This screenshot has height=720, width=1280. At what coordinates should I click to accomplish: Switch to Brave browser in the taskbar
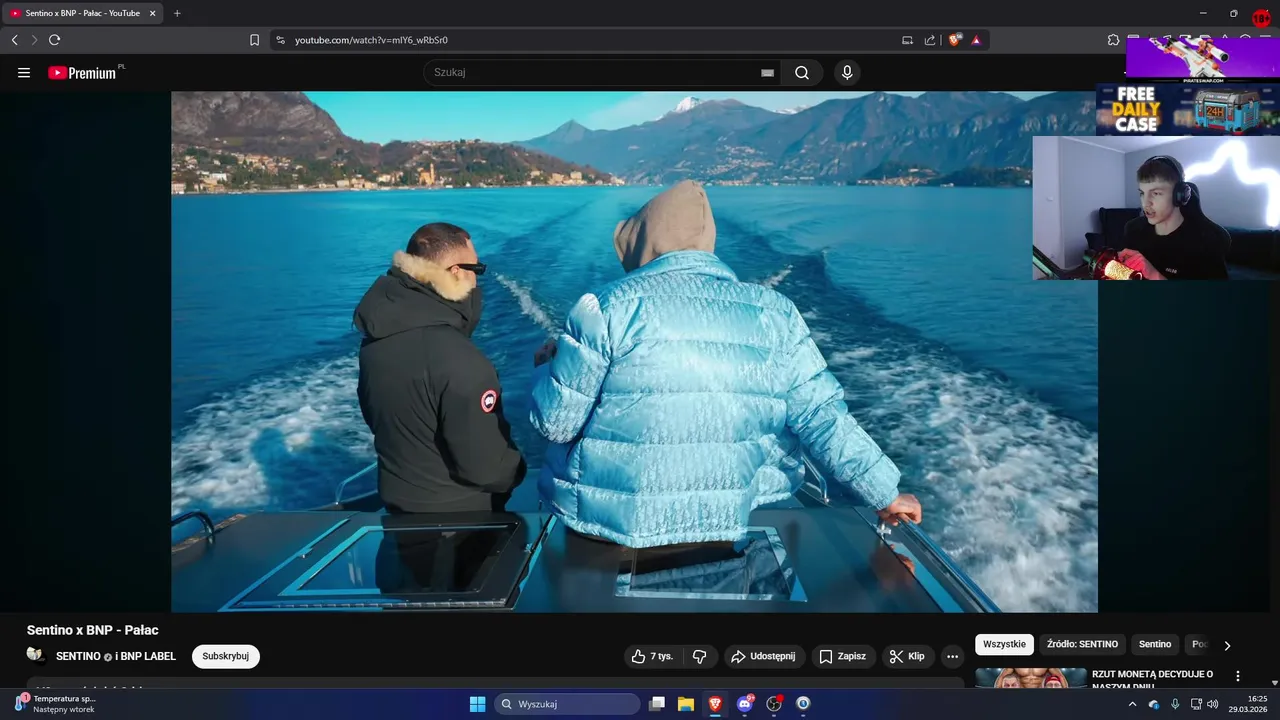tap(715, 704)
